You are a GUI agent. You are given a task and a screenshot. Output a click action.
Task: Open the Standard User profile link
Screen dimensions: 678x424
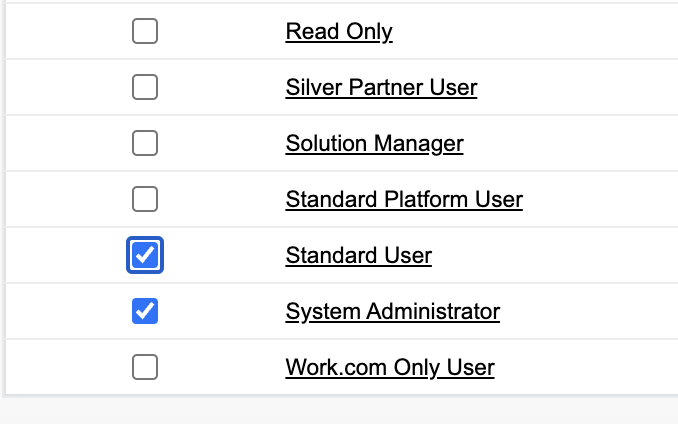click(x=358, y=256)
